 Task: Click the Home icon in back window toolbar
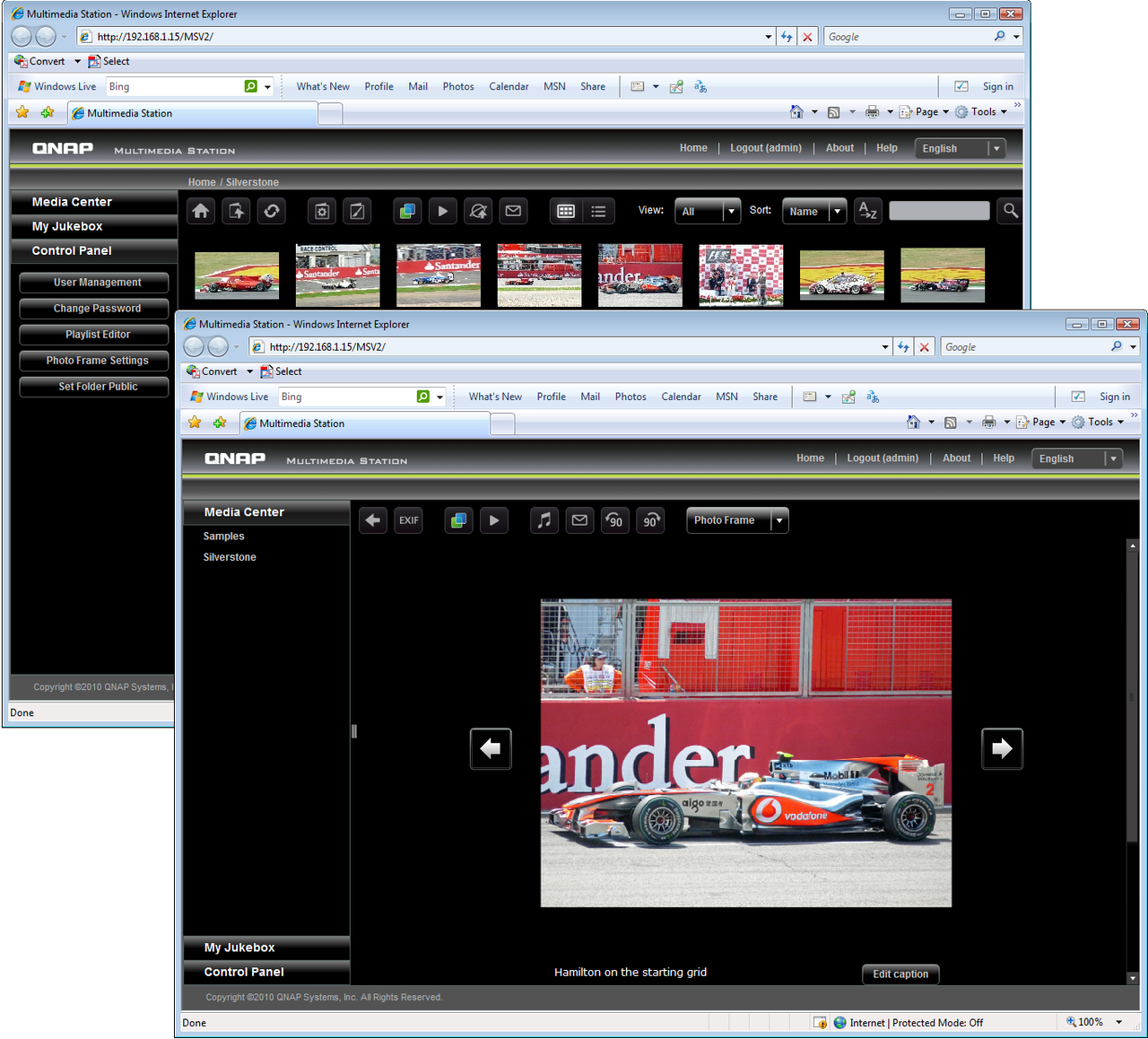click(201, 211)
